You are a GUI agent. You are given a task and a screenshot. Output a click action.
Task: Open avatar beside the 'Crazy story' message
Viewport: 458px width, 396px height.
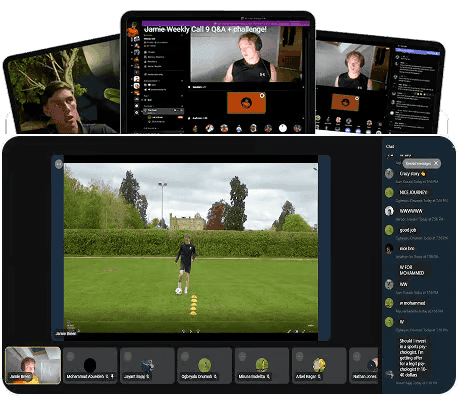tap(389, 174)
